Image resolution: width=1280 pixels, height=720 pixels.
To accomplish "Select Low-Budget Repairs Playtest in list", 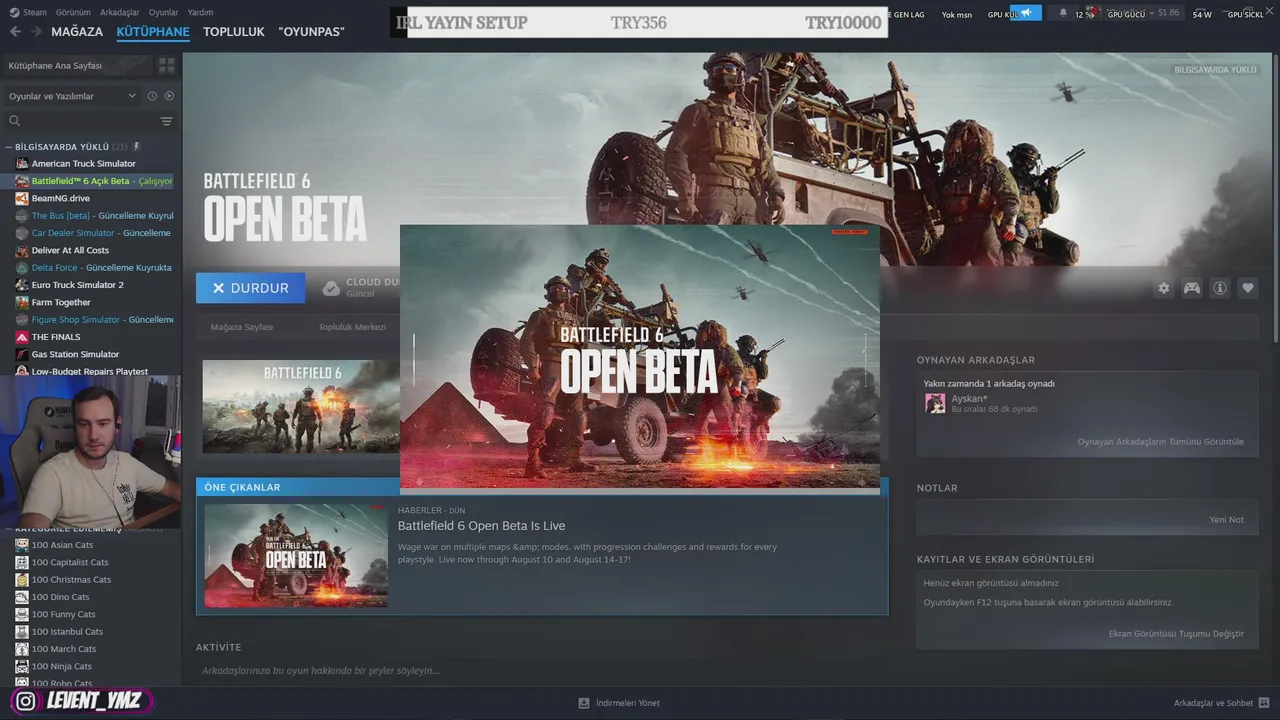I will click(90, 371).
